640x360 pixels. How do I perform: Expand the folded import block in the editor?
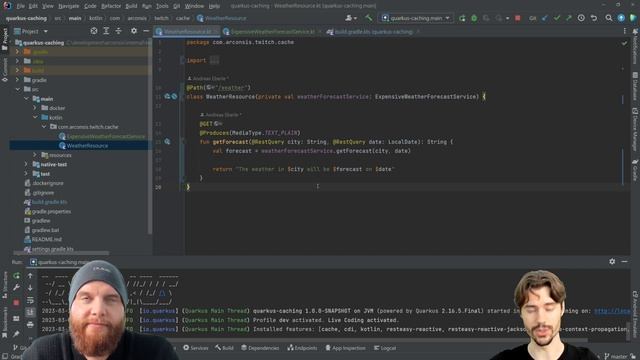point(214,60)
